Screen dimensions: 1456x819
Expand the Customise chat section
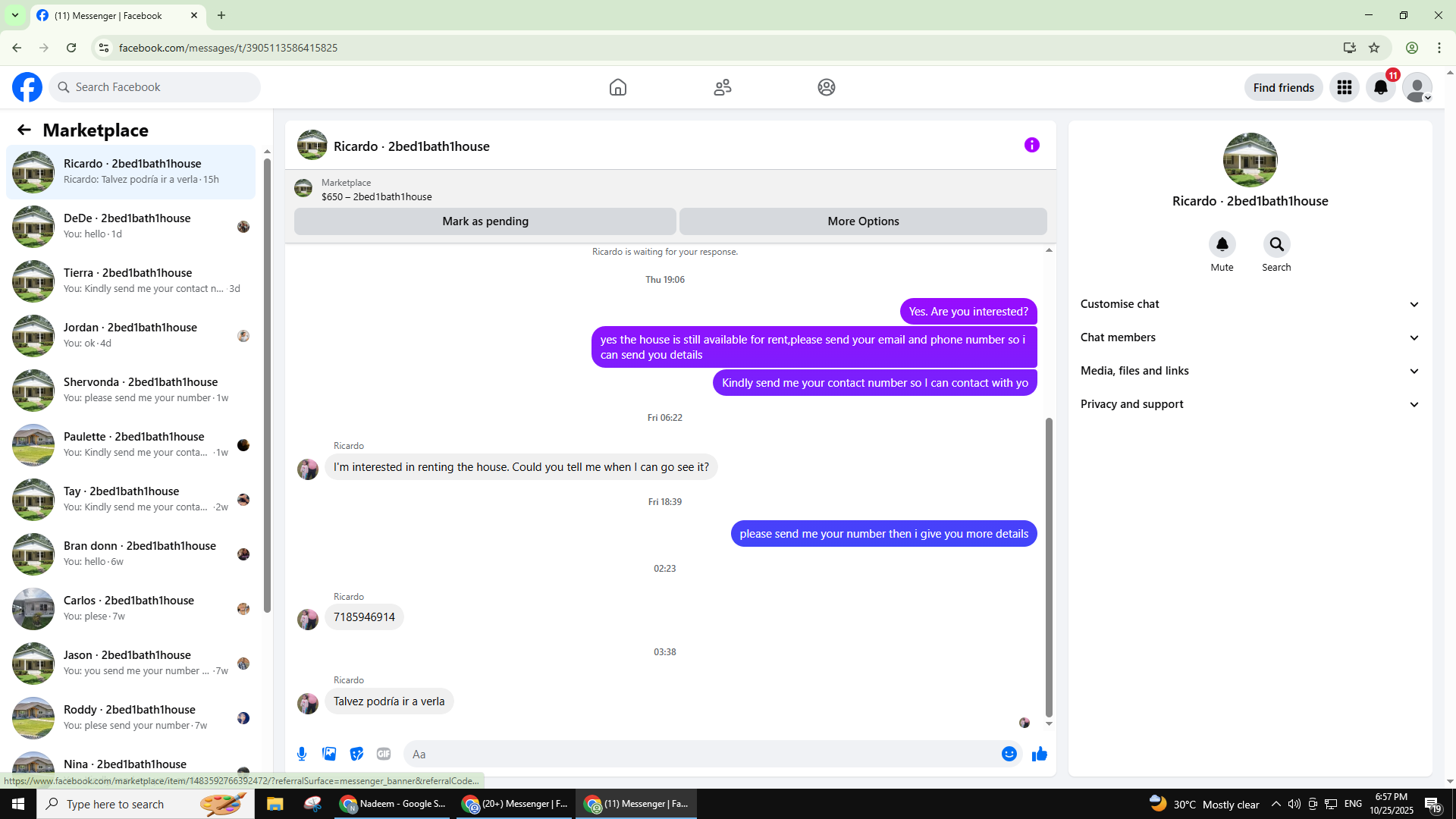pos(1250,304)
